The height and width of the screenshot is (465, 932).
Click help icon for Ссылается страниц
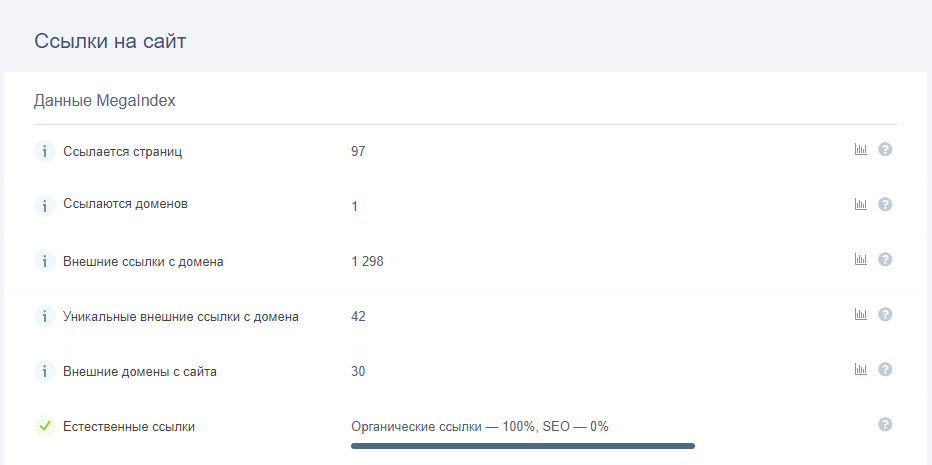885,150
